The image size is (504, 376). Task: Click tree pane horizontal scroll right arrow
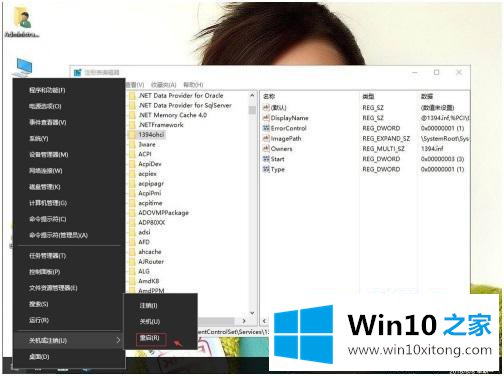(x=244, y=321)
